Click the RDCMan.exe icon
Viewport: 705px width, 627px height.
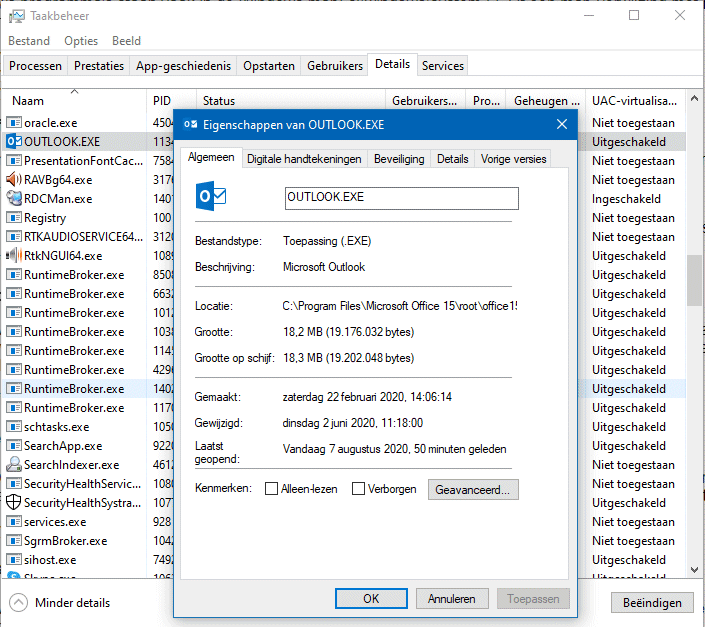[14, 199]
